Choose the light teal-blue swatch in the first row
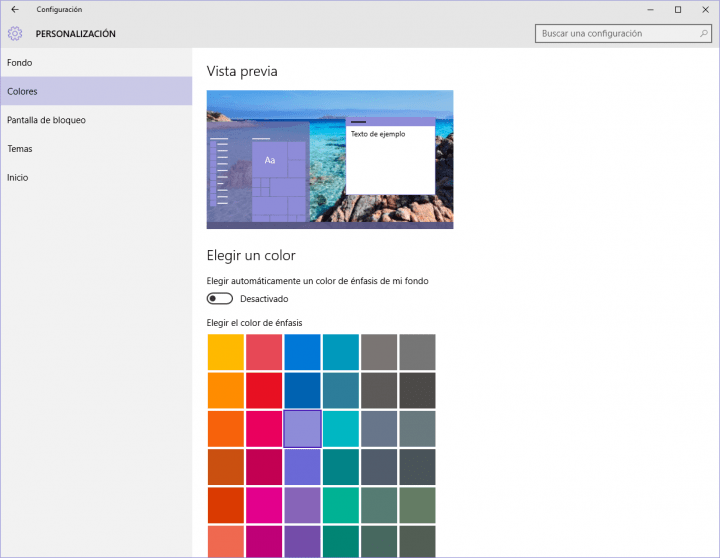720x558 pixels. [341, 352]
